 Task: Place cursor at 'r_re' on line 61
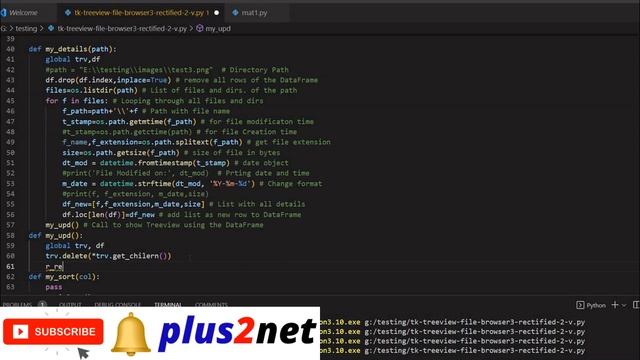point(54,267)
